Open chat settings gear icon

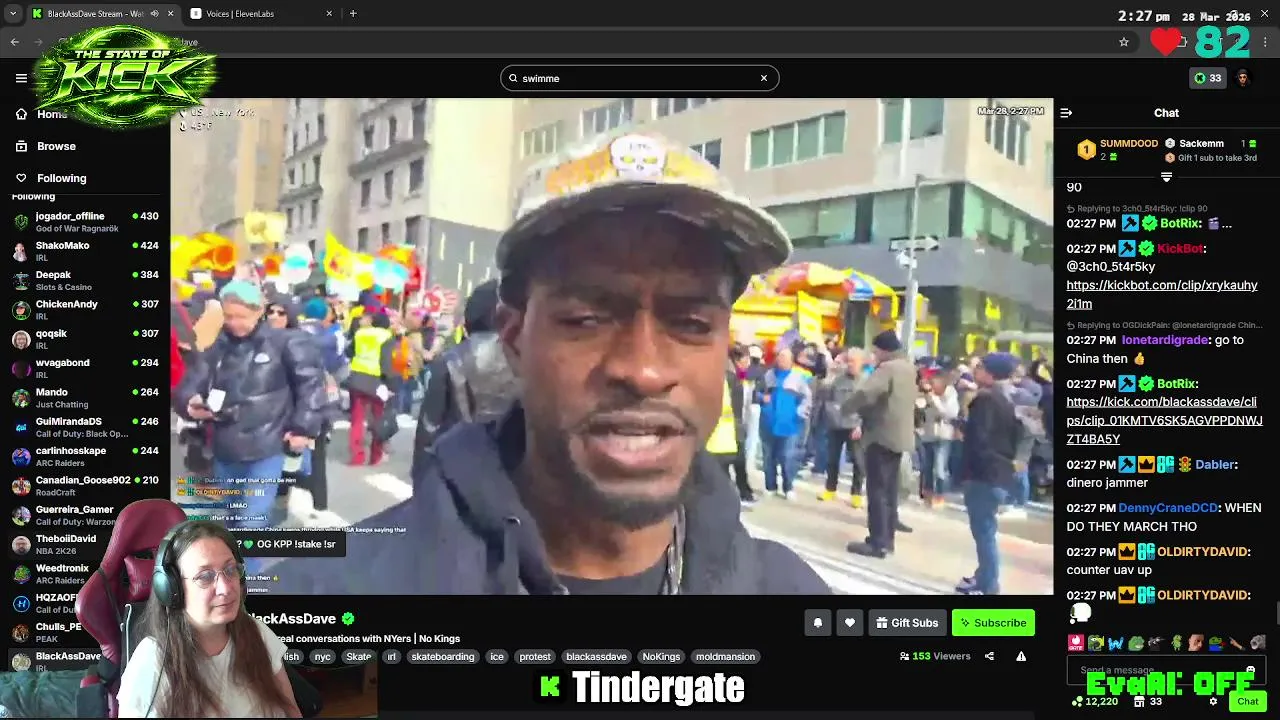click(x=1213, y=702)
